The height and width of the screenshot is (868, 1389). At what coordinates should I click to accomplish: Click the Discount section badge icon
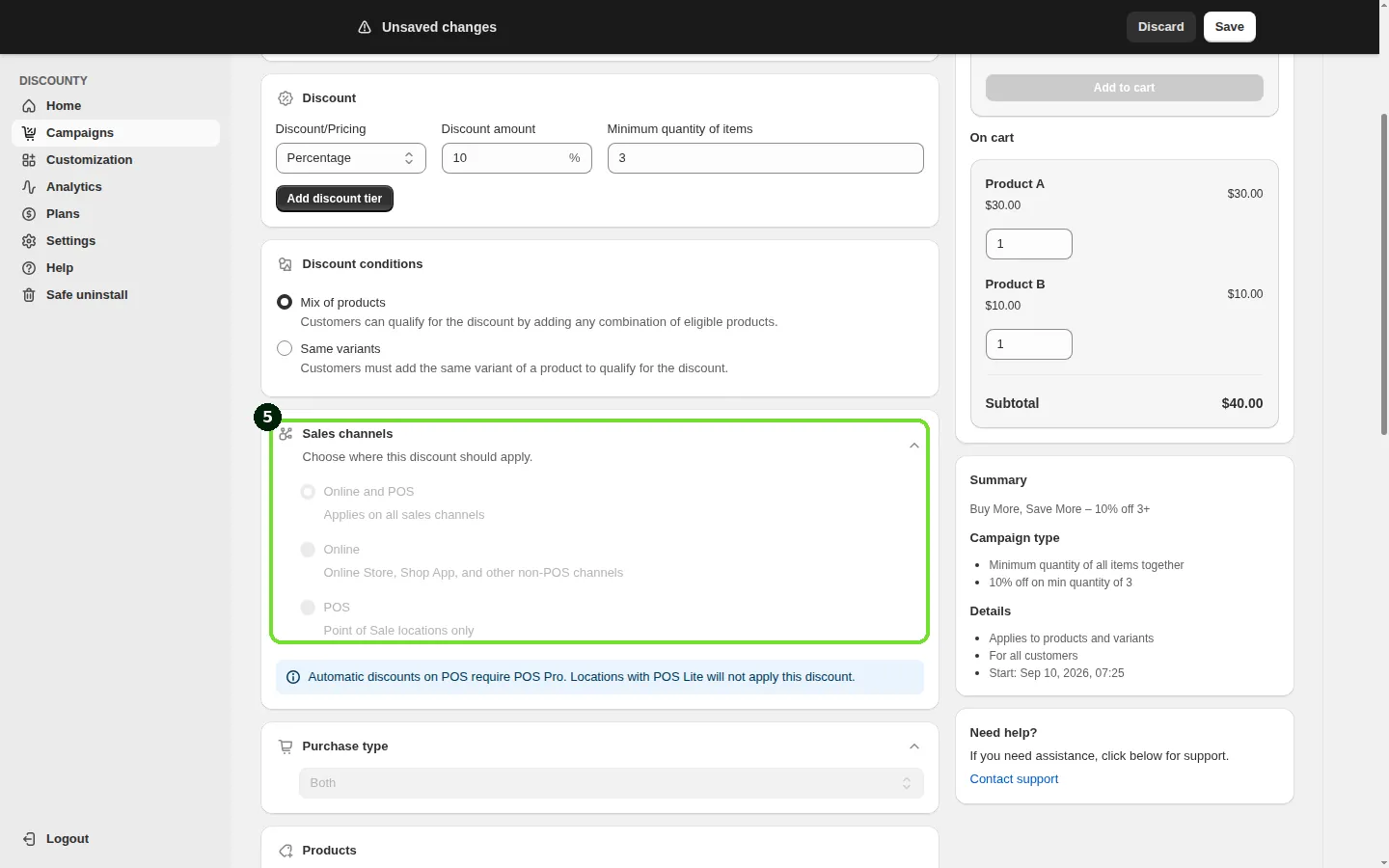[x=286, y=98]
